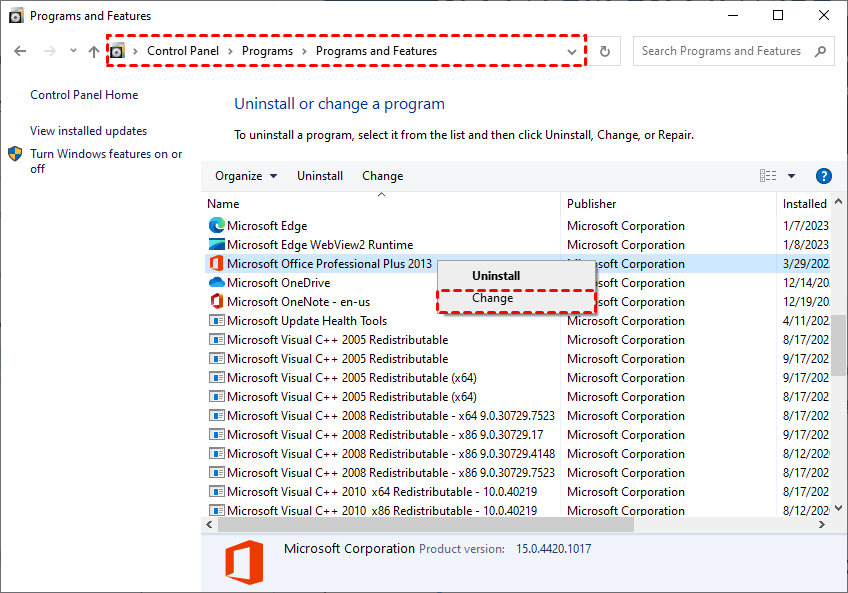Click the Microsoft OneDrive cloud icon

216,283
